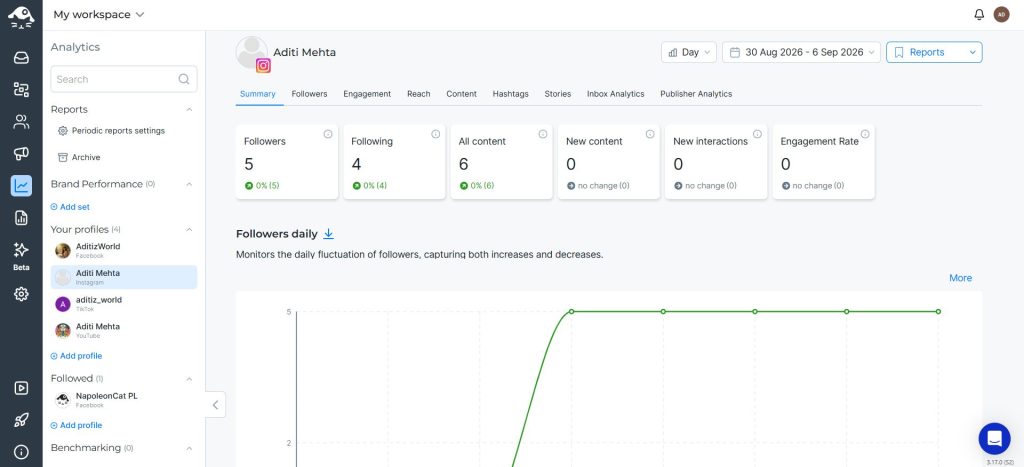Show info for All content card
Screen dimensions: 1024x467
tap(543, 134)
